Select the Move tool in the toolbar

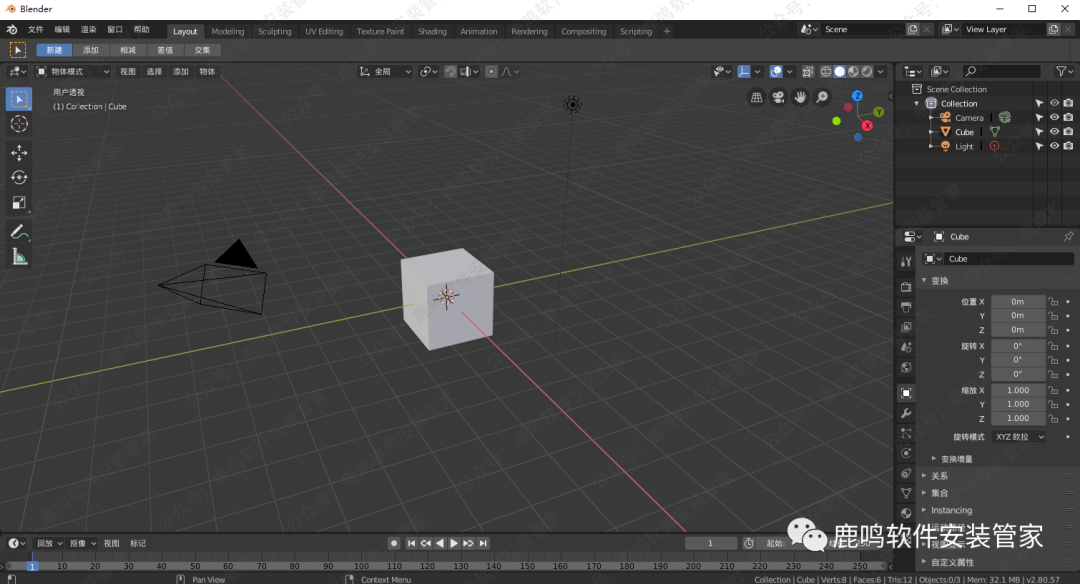pos(19,152)
